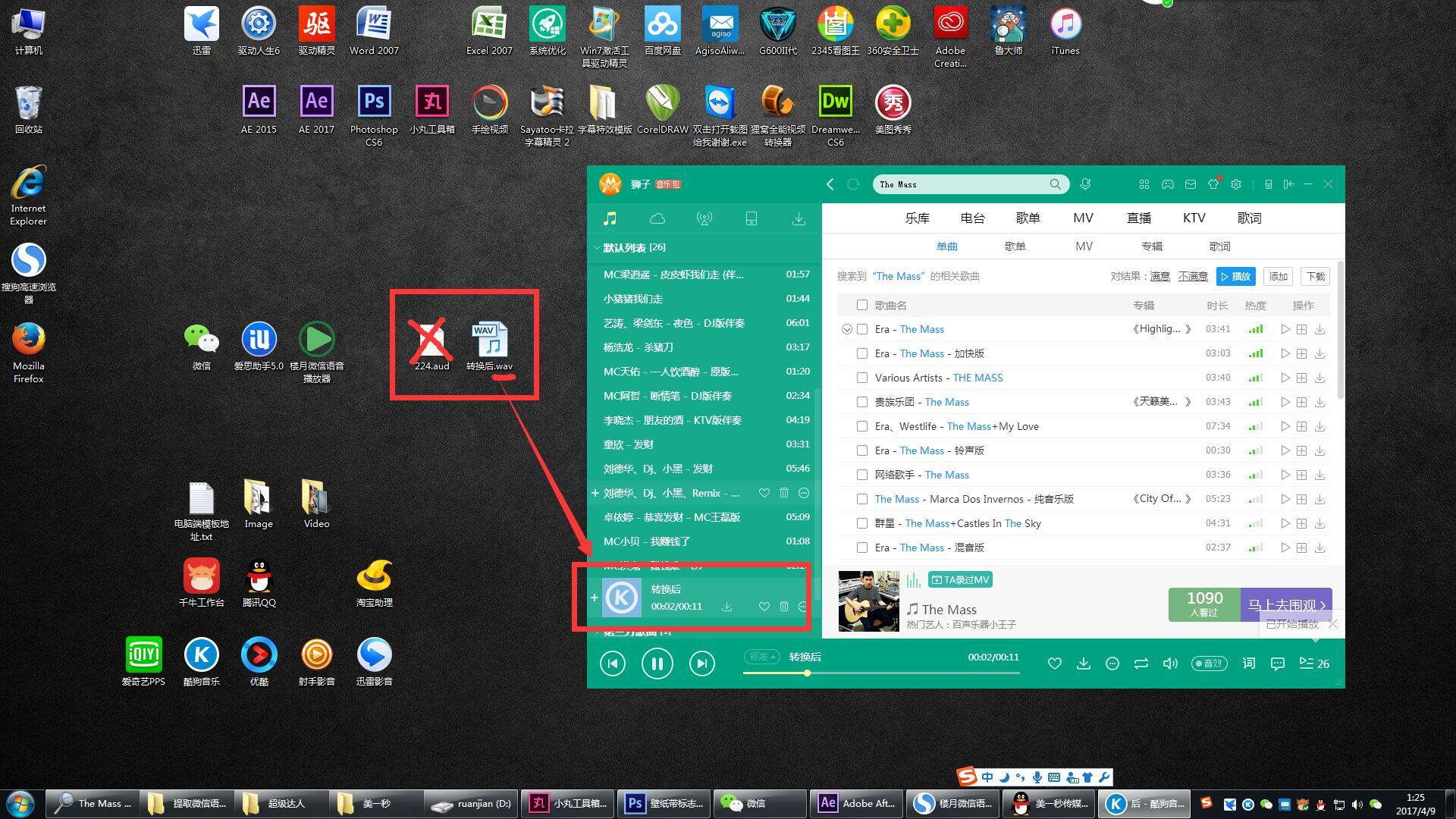Click the 下载 button above results
Viewport: 1456px width, 819px height.
(x=1316, y=277)
